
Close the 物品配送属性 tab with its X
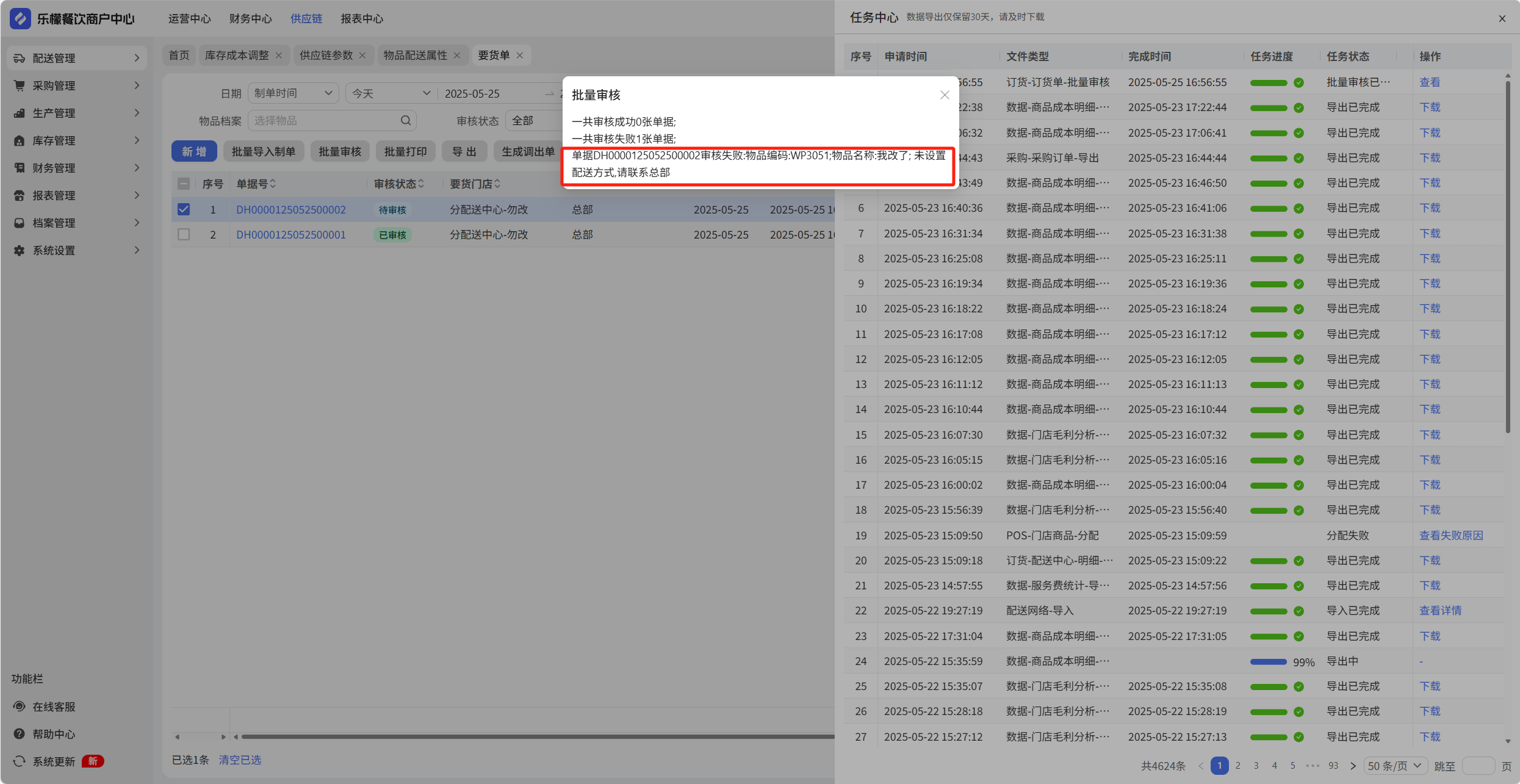457,55
